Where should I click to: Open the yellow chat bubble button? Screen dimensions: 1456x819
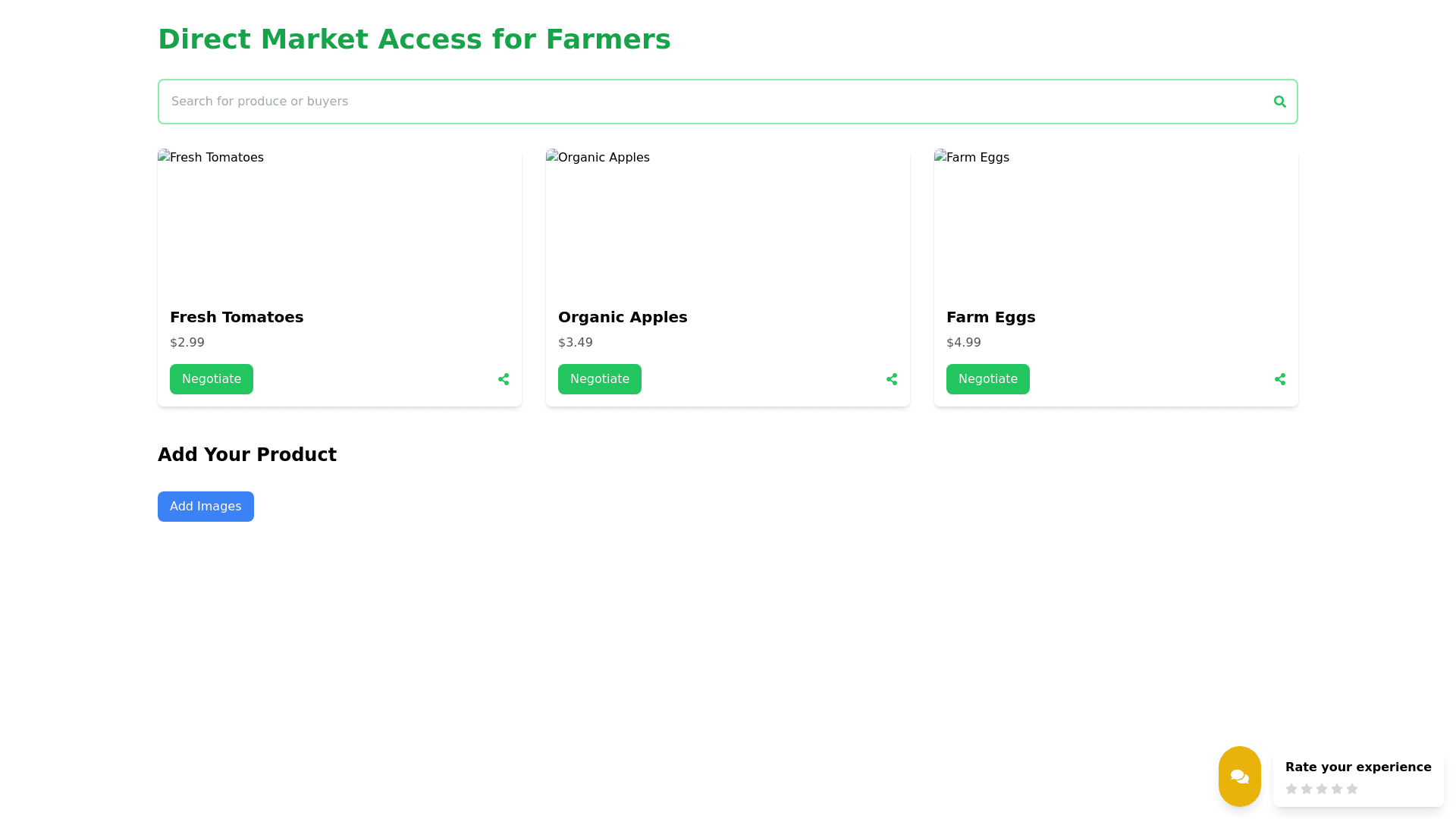tap(1239, 777)
